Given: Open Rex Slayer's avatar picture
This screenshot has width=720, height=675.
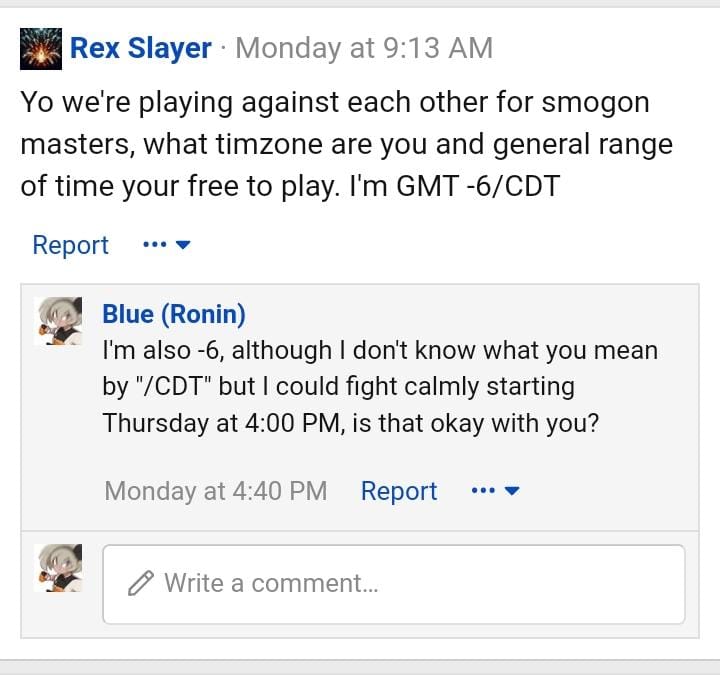Looking at the screenshot, I should (x=41, y=49).
